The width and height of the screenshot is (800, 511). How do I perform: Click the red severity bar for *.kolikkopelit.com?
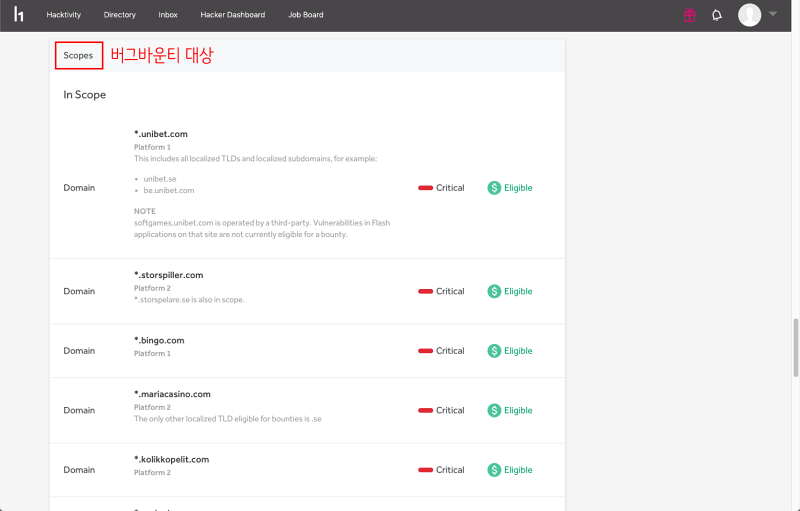pos(426,470)
